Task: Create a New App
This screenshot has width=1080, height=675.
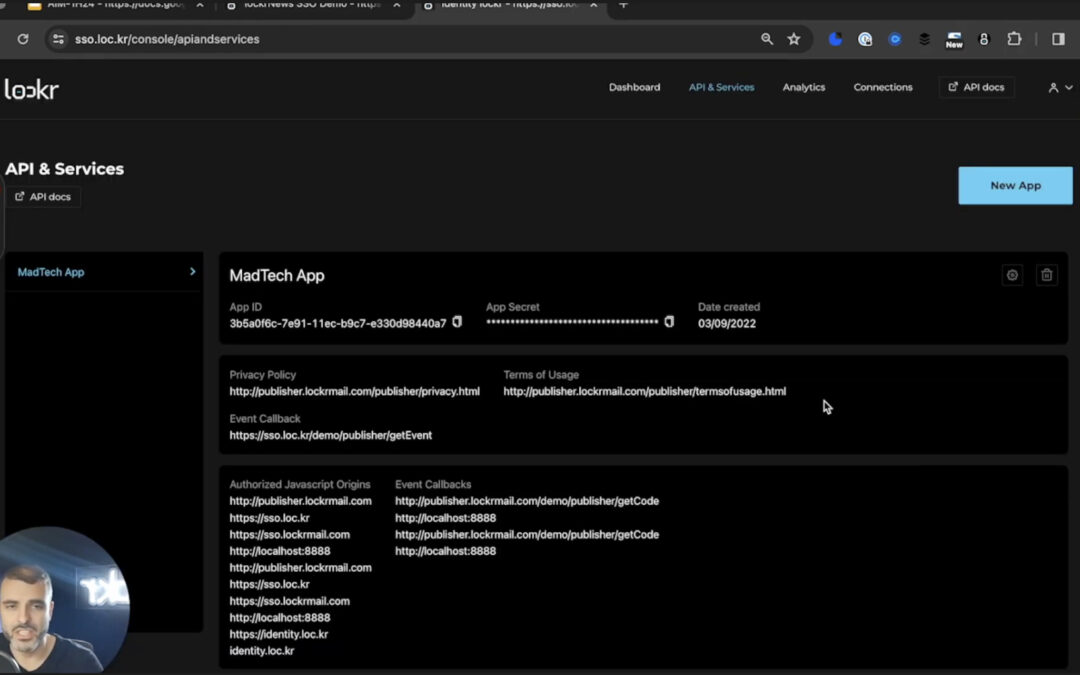Action: tap(1015, 185)
